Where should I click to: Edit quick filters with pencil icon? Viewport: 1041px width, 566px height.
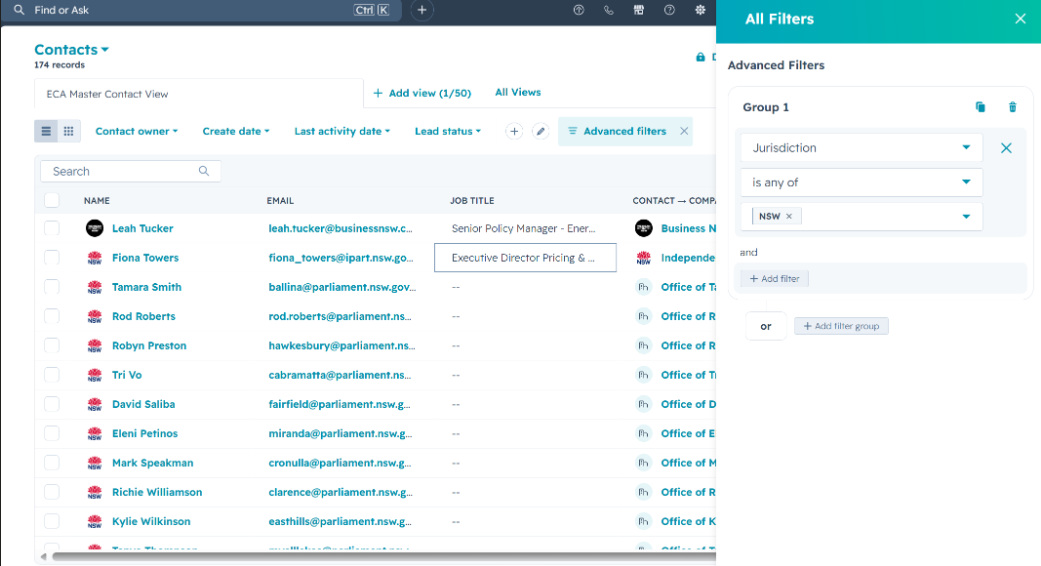click(x=540, y=131)
